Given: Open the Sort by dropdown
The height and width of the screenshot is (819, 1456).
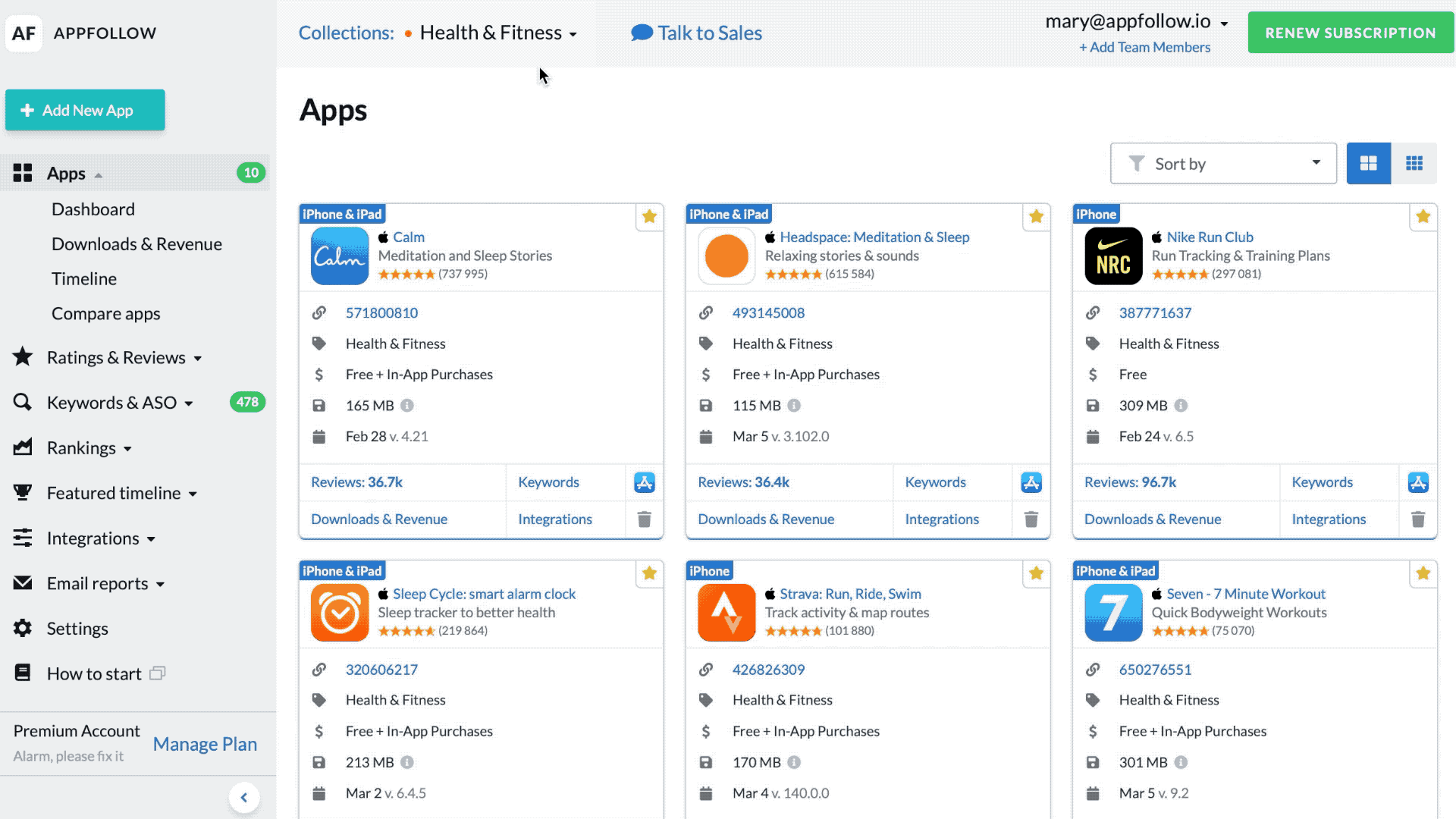Looking at the screenshot, I should 1222,164.
